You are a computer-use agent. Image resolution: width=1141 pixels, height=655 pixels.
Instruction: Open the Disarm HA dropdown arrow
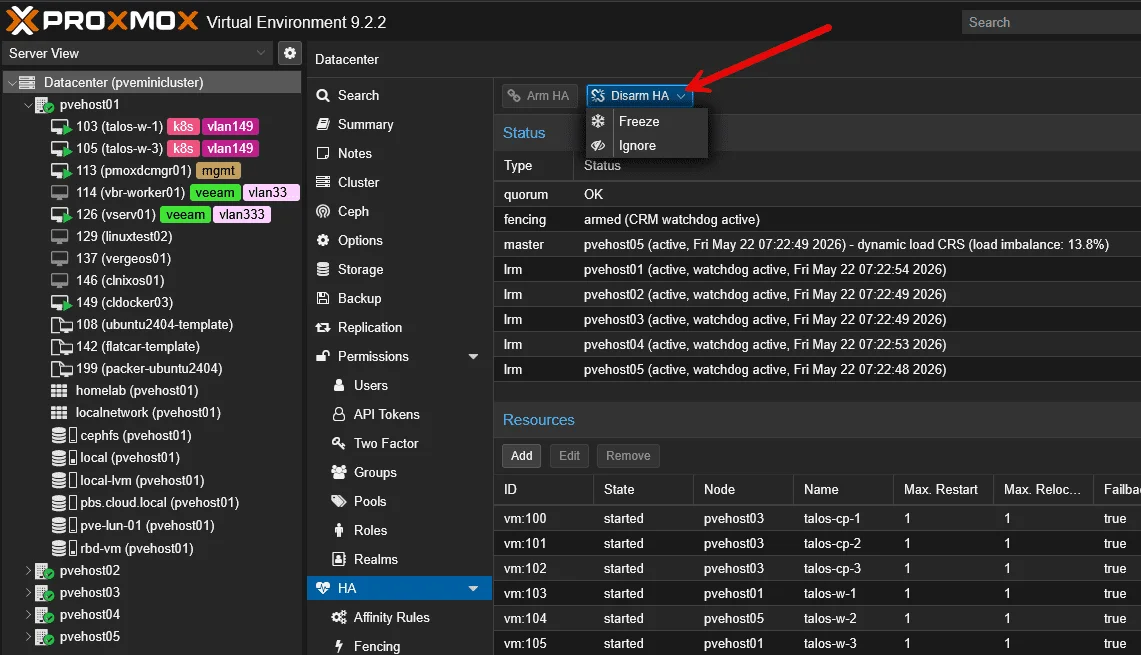point(681,96)
